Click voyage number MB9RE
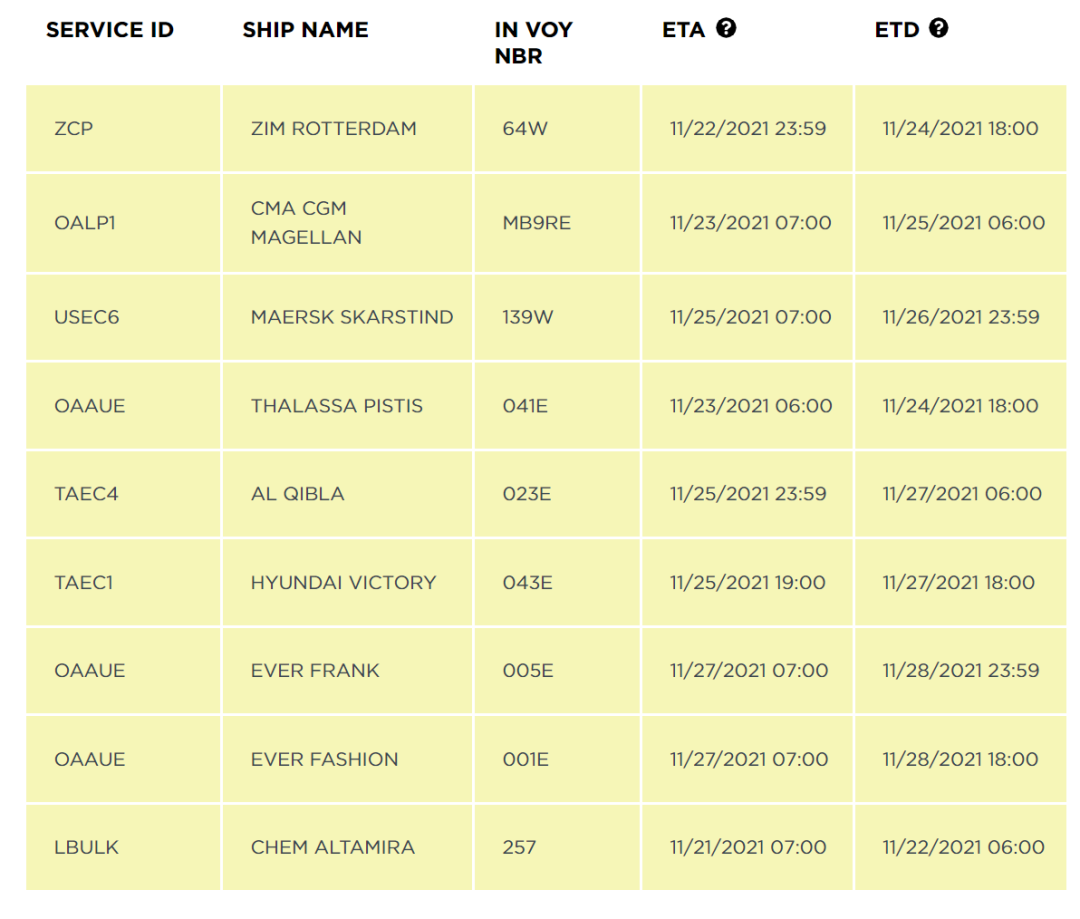 click(x=537, y=223)
